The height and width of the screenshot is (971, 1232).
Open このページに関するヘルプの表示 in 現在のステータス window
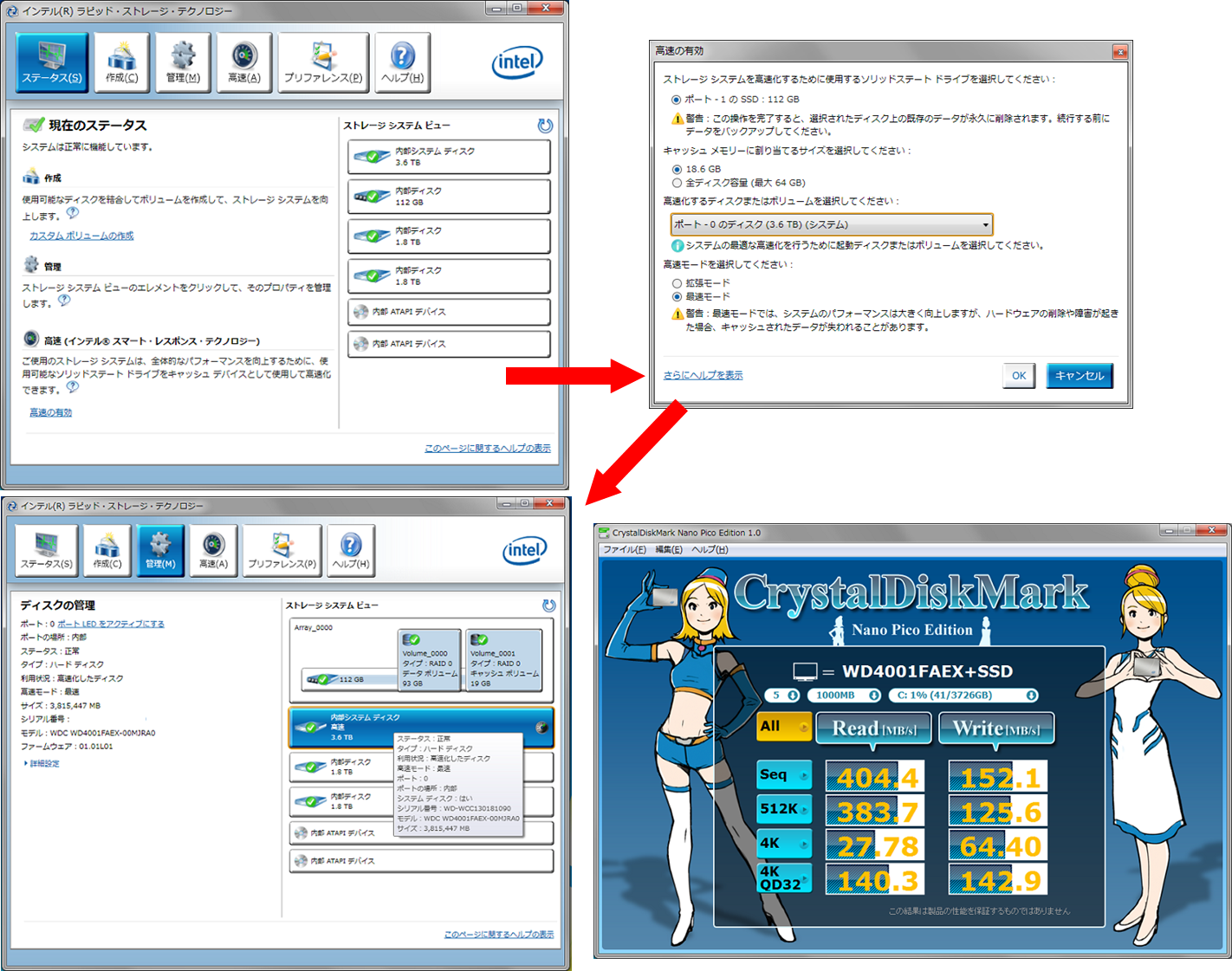[488, 449]
